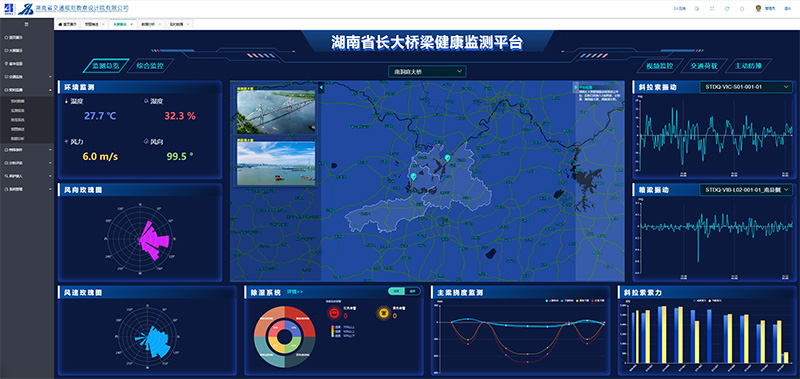This screenshot has width=800, height=379.
Task: Select the upper bridge marker on the map
Action: pos(448,158)
